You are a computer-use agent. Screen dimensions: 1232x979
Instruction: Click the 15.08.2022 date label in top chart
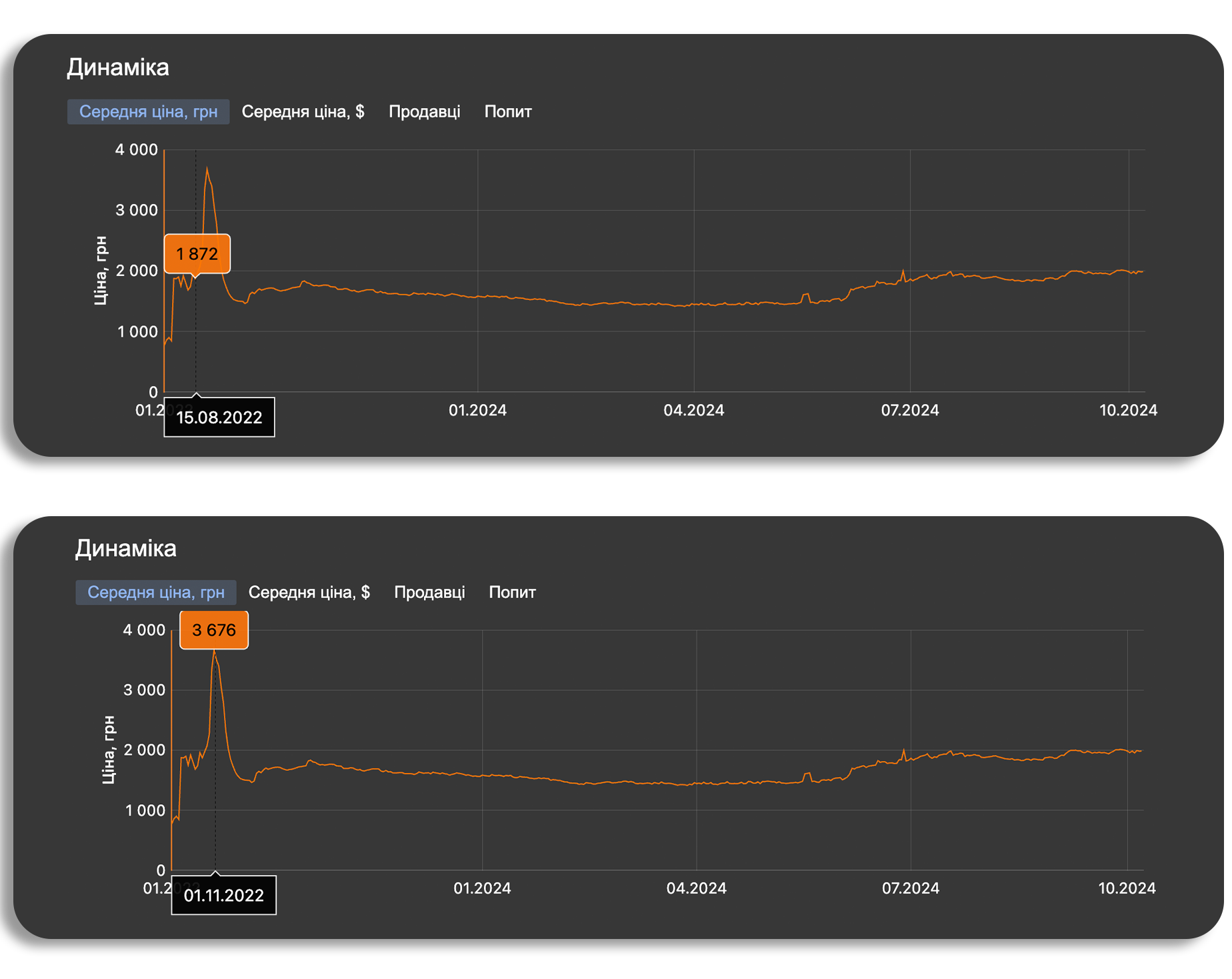click(219, 417)
